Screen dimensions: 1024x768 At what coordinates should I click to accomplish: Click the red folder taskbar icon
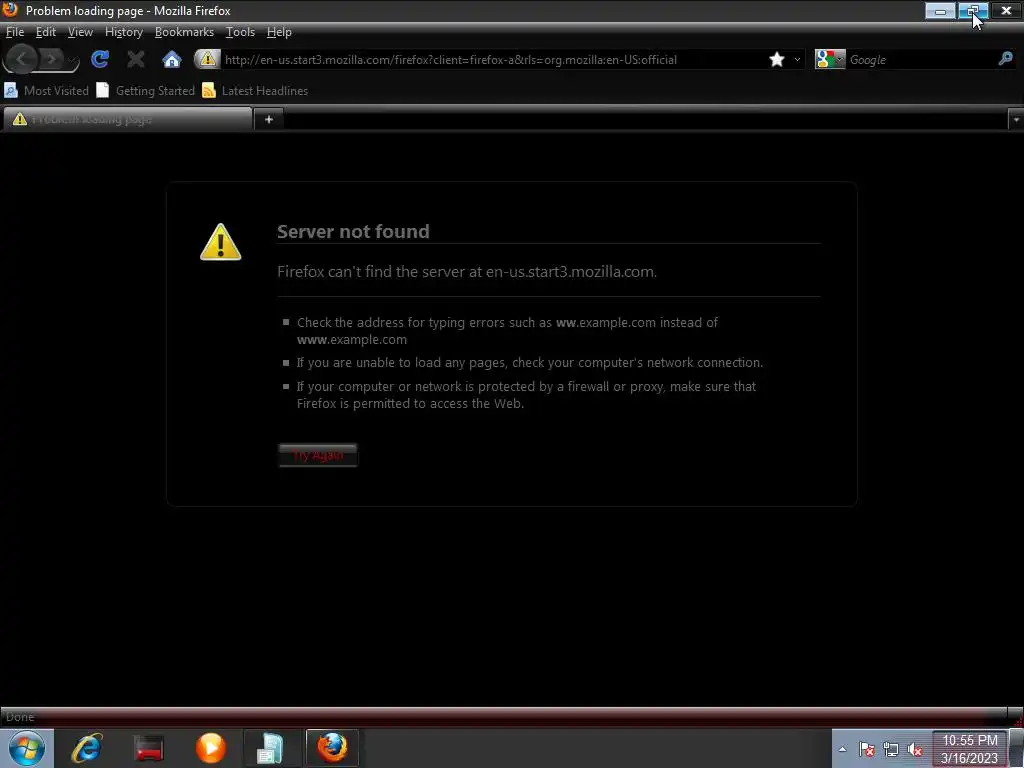(149, 748)
